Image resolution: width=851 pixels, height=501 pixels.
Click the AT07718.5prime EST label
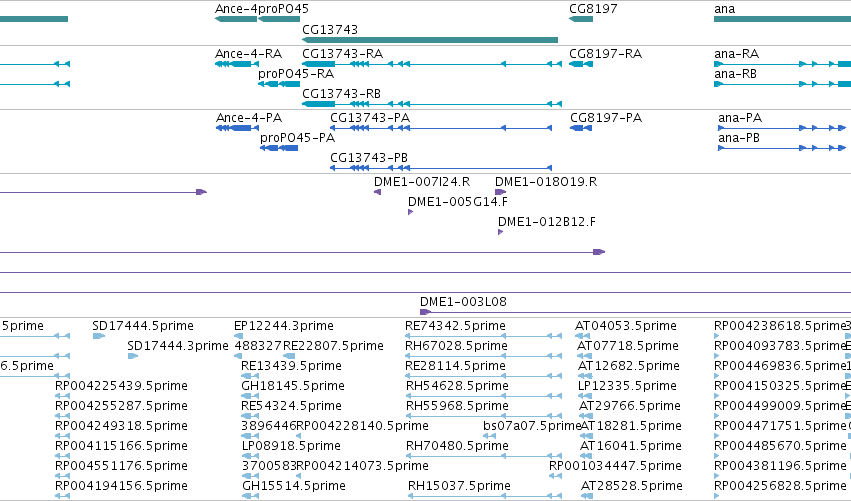[x=628, y=346]
